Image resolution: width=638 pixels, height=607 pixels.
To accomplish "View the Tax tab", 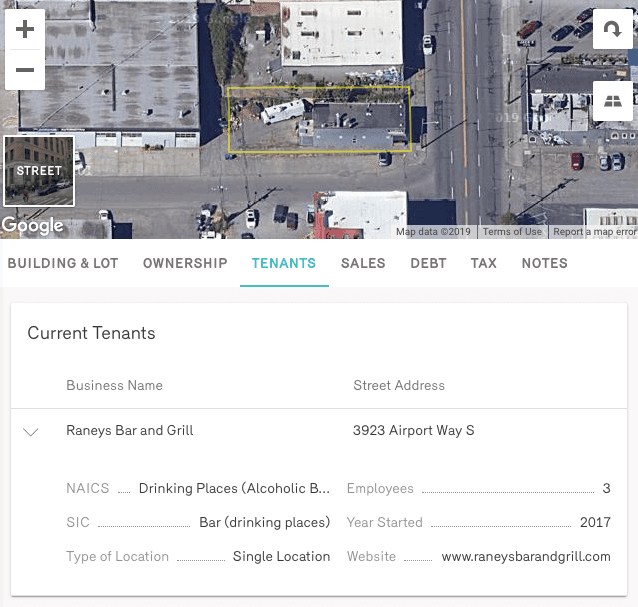I will coord(484,264).
